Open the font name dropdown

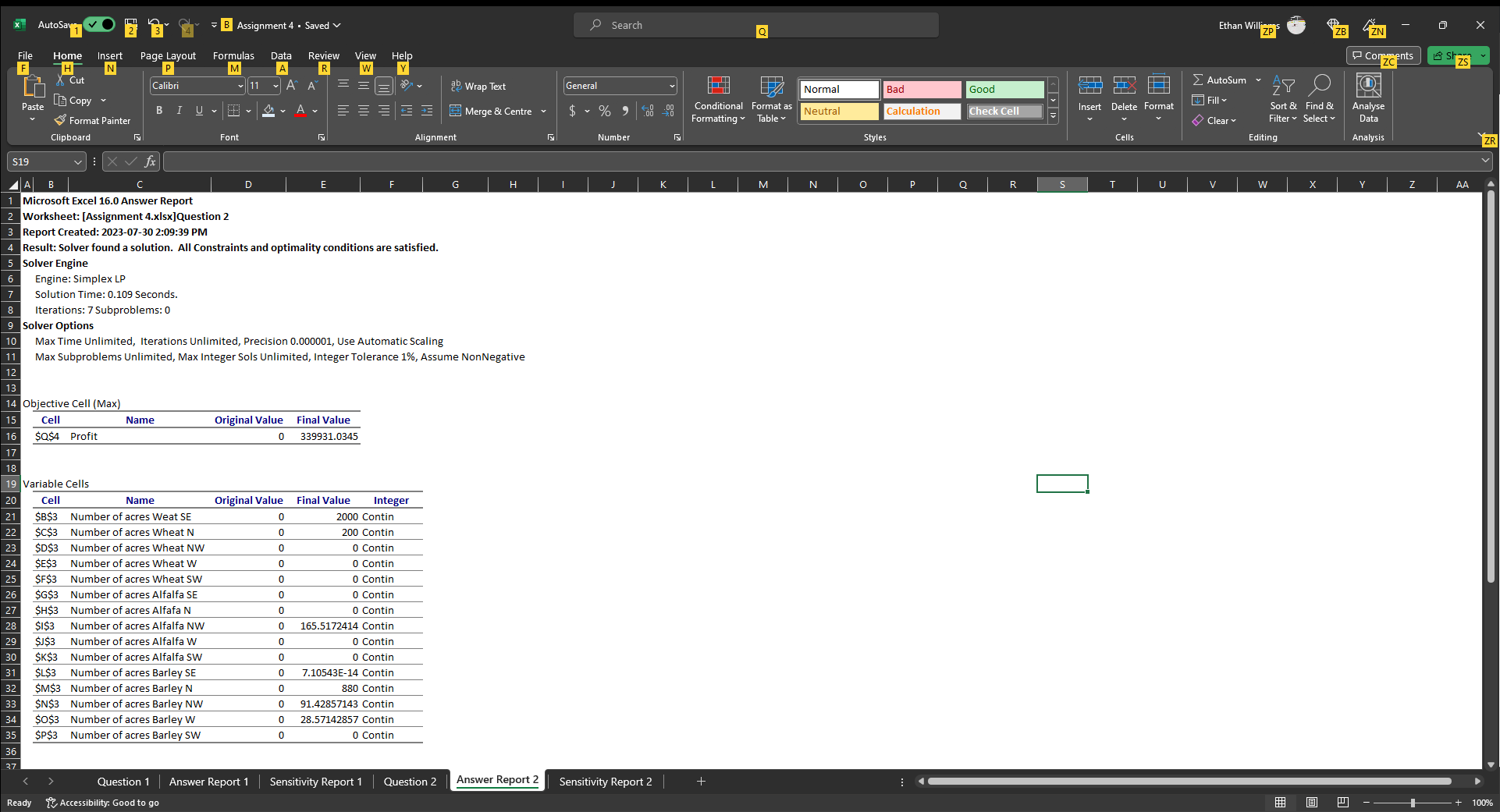[240, 86]
